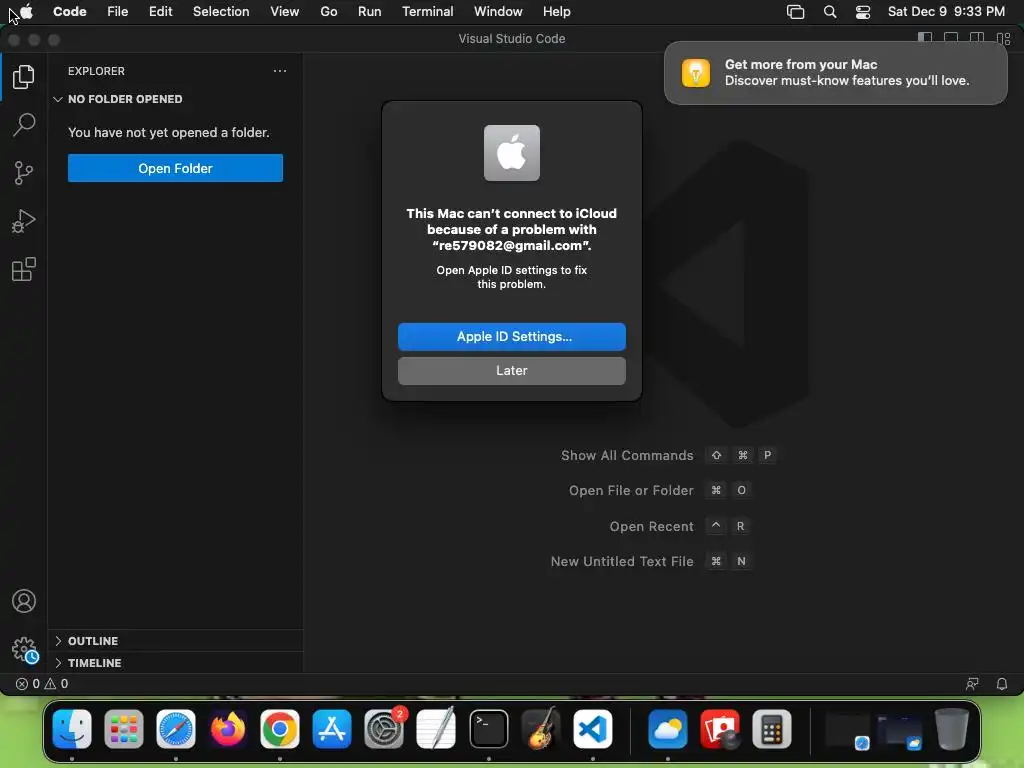The height and width of the screenshot is (768, 1024).
Task: Open System Settings from the Dock
Action: pos(384,729)
